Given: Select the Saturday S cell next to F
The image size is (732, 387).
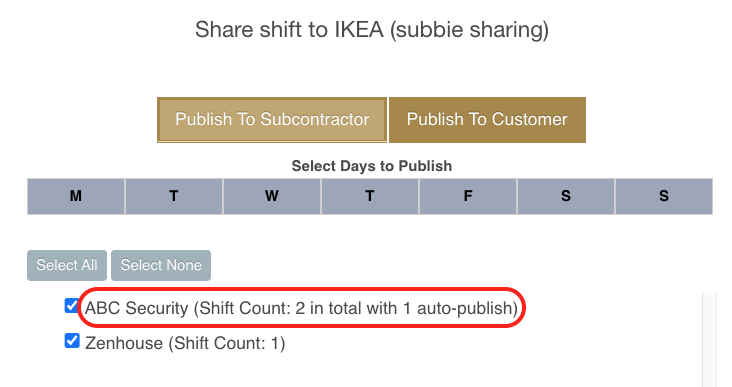Looking at the screenshot, I should [566, 196].
